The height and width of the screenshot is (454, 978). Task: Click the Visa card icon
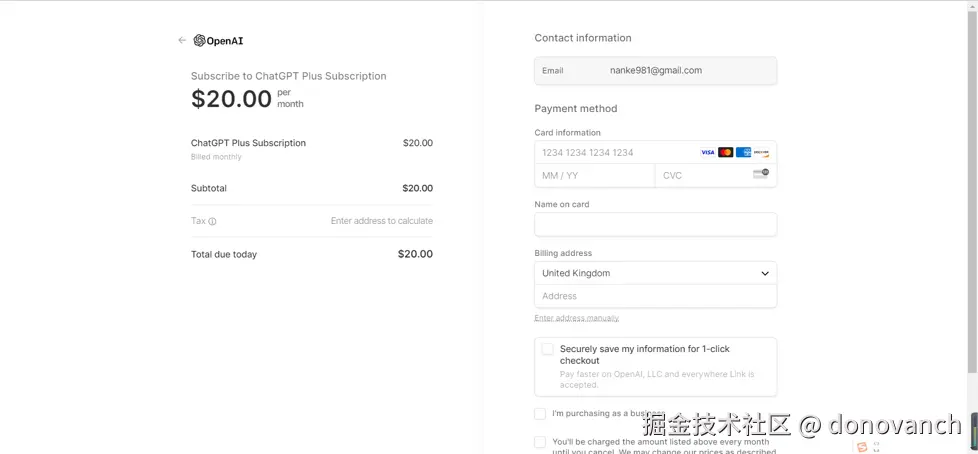pos(707,153)
